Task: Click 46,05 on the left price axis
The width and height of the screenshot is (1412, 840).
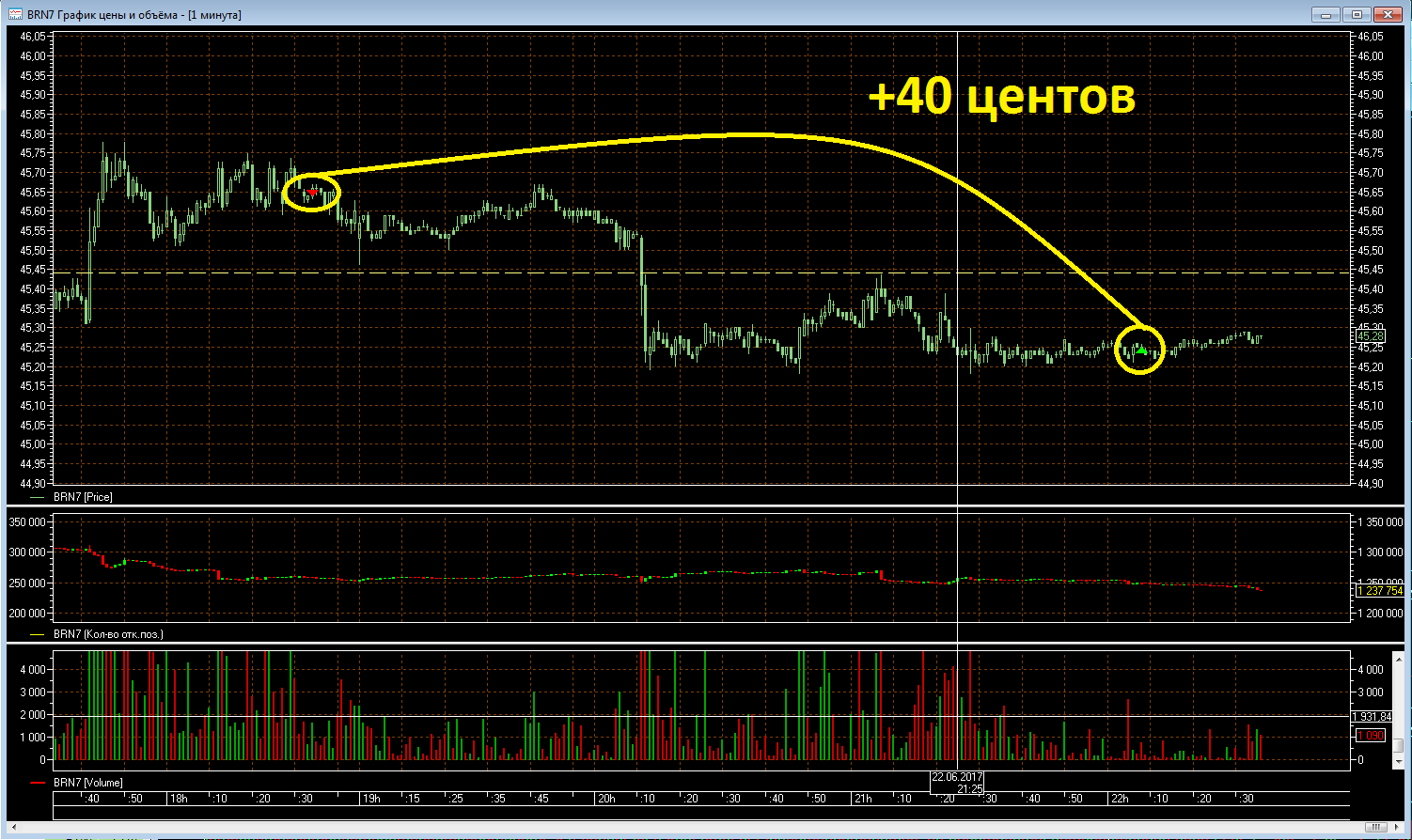Action: click(x=33, y=37)
